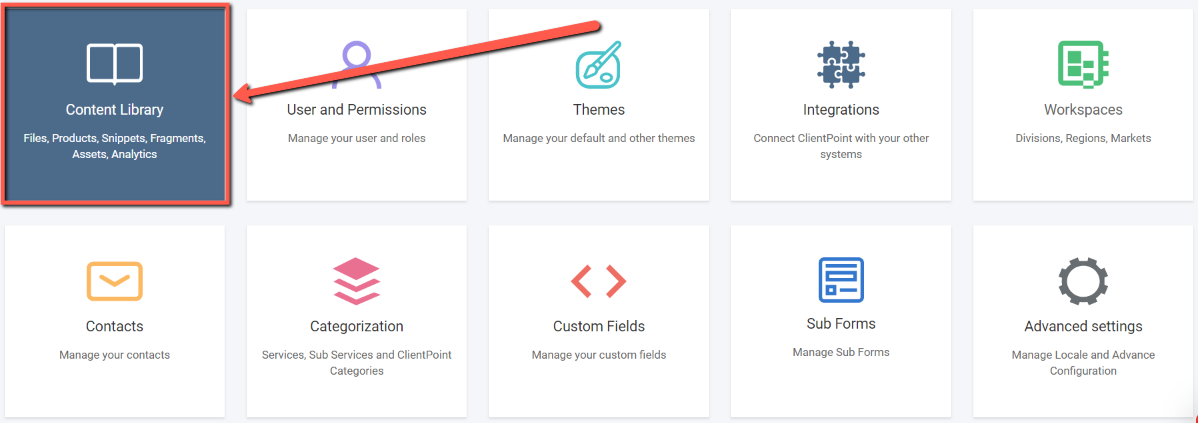
Task: Select the Categorization stacked layers icon
Action: tap(357, 281)
